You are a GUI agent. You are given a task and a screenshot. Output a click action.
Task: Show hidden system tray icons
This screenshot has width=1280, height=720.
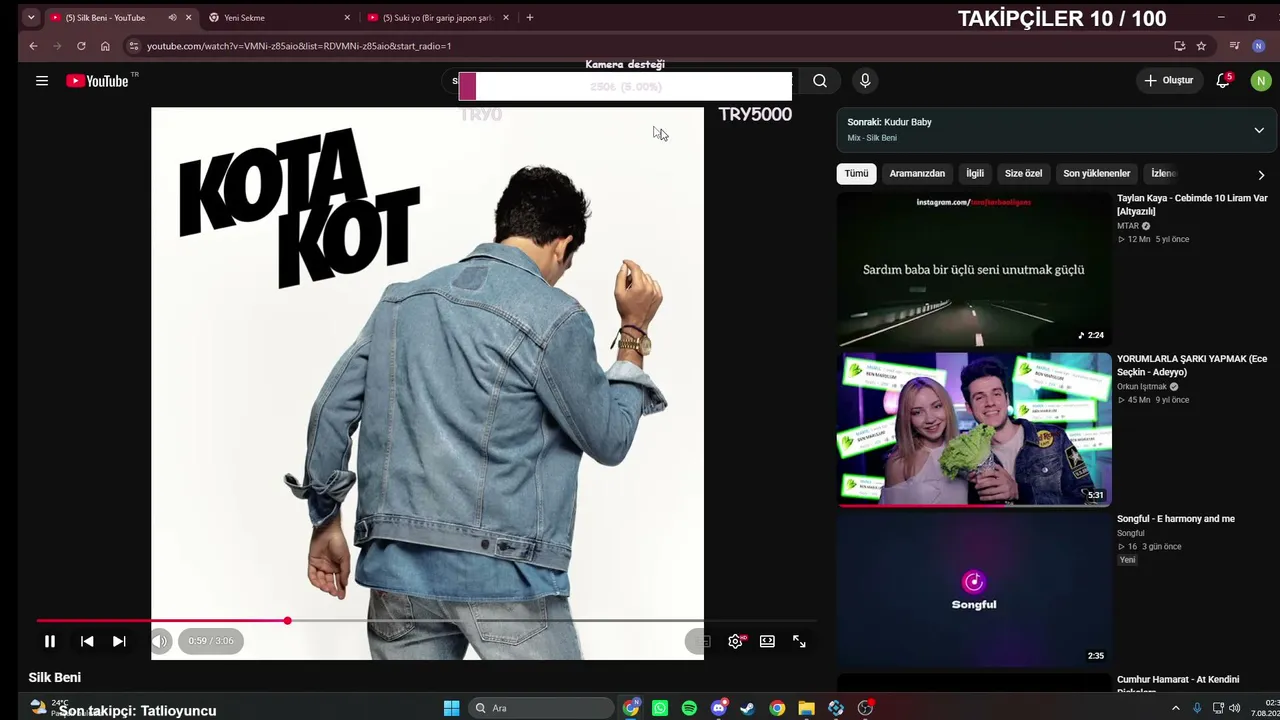click(x=1175, y=708)
